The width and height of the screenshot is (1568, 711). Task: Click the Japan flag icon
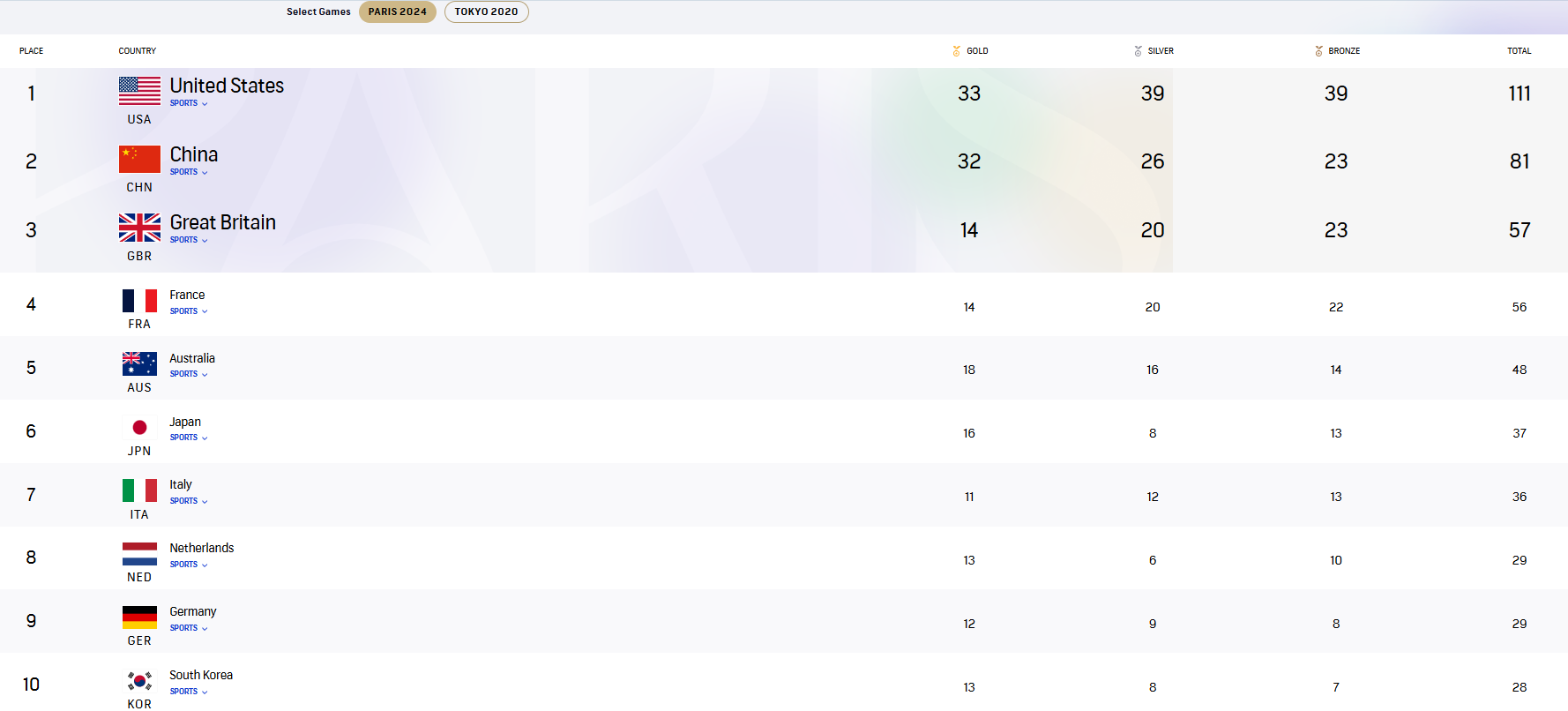tap(139, 428)
